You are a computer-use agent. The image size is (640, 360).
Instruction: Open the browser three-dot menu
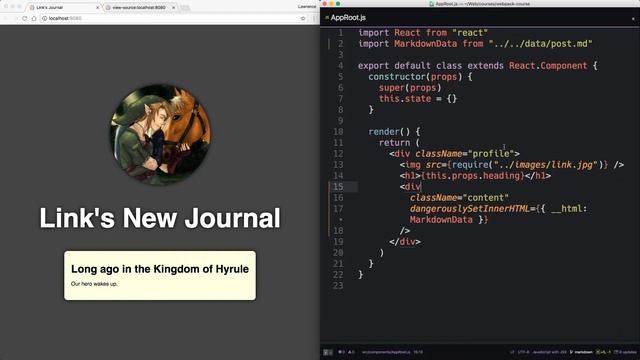click(314, 18)
